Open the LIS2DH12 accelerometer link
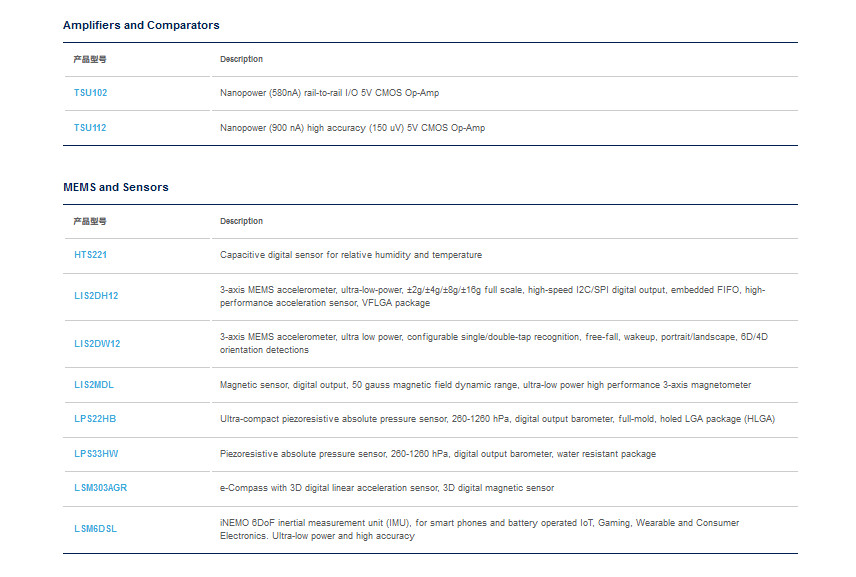The width and height of the screenshot is (856, 577). [x=96, y=296]
